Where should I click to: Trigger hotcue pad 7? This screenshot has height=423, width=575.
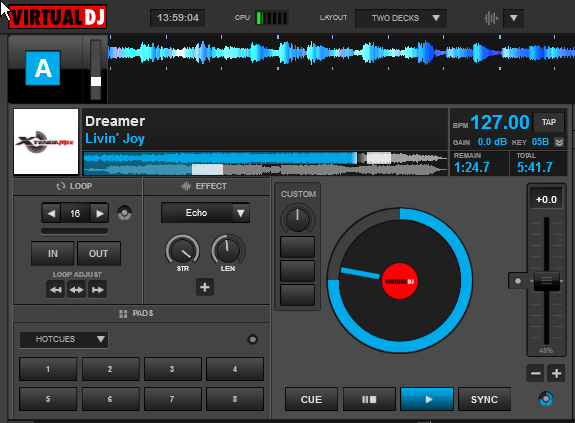coord(173,399)
